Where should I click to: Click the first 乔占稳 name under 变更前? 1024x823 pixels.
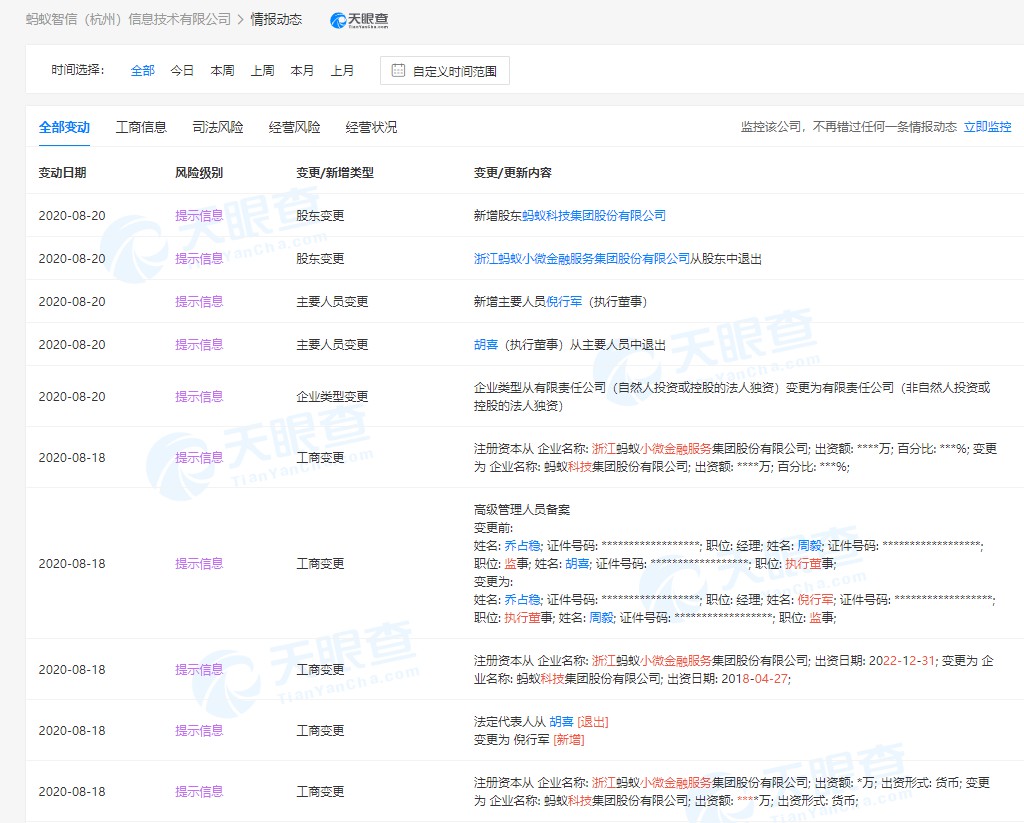point(522,546)
